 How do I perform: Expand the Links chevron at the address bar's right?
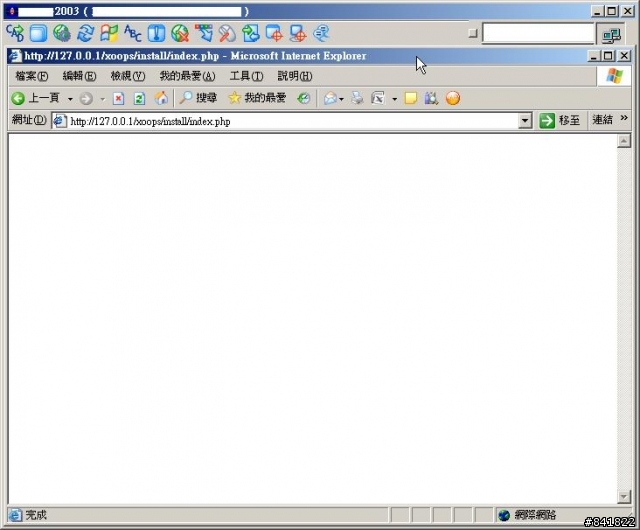point(624,118)
